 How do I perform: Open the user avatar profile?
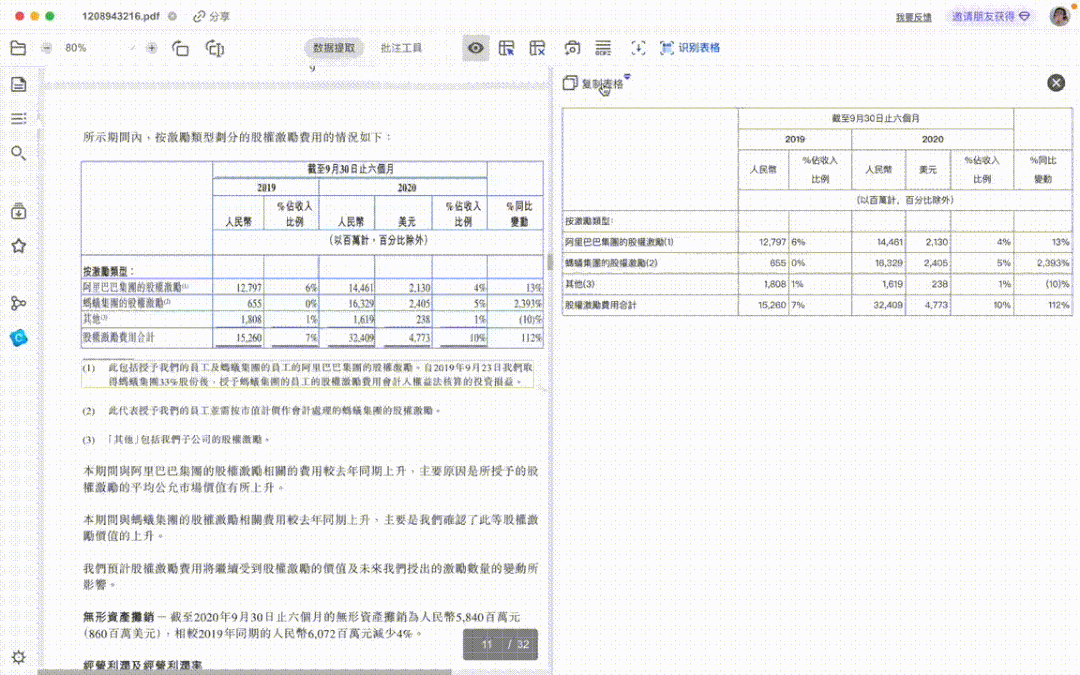(x=1059, y=16)
